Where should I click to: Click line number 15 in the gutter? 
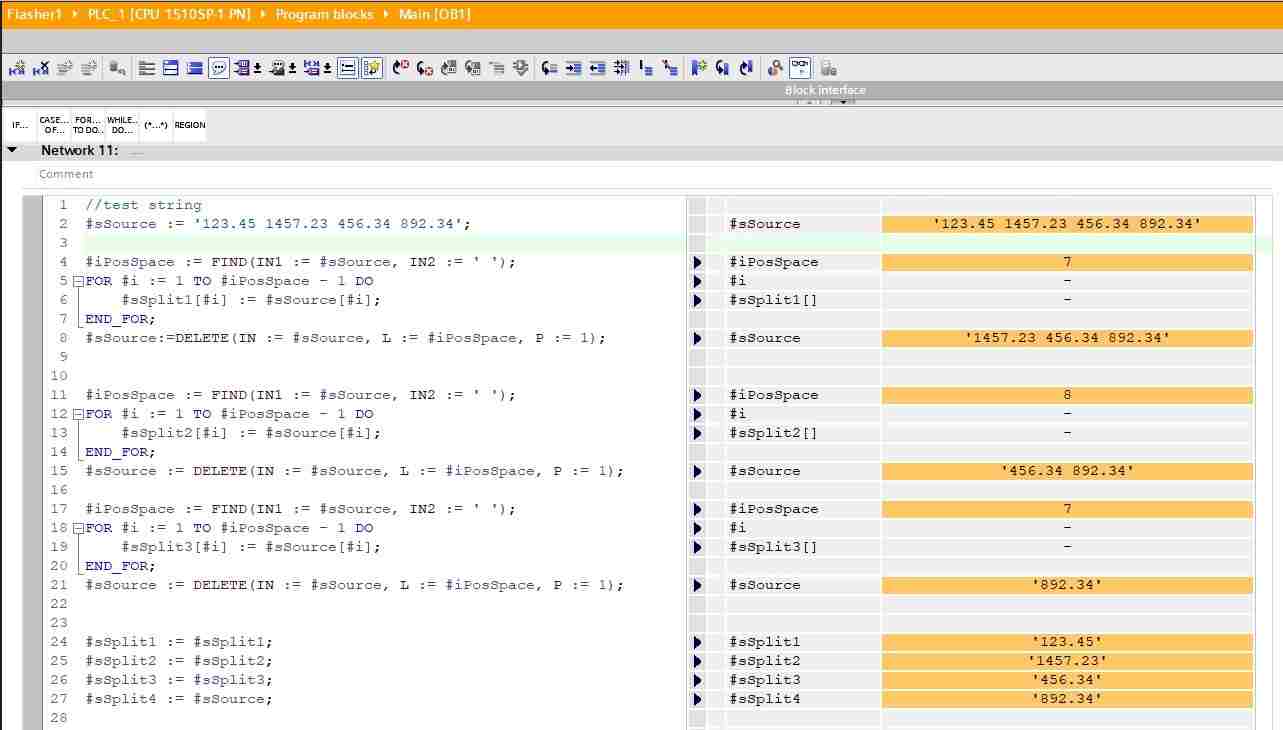tap(58, 471)
